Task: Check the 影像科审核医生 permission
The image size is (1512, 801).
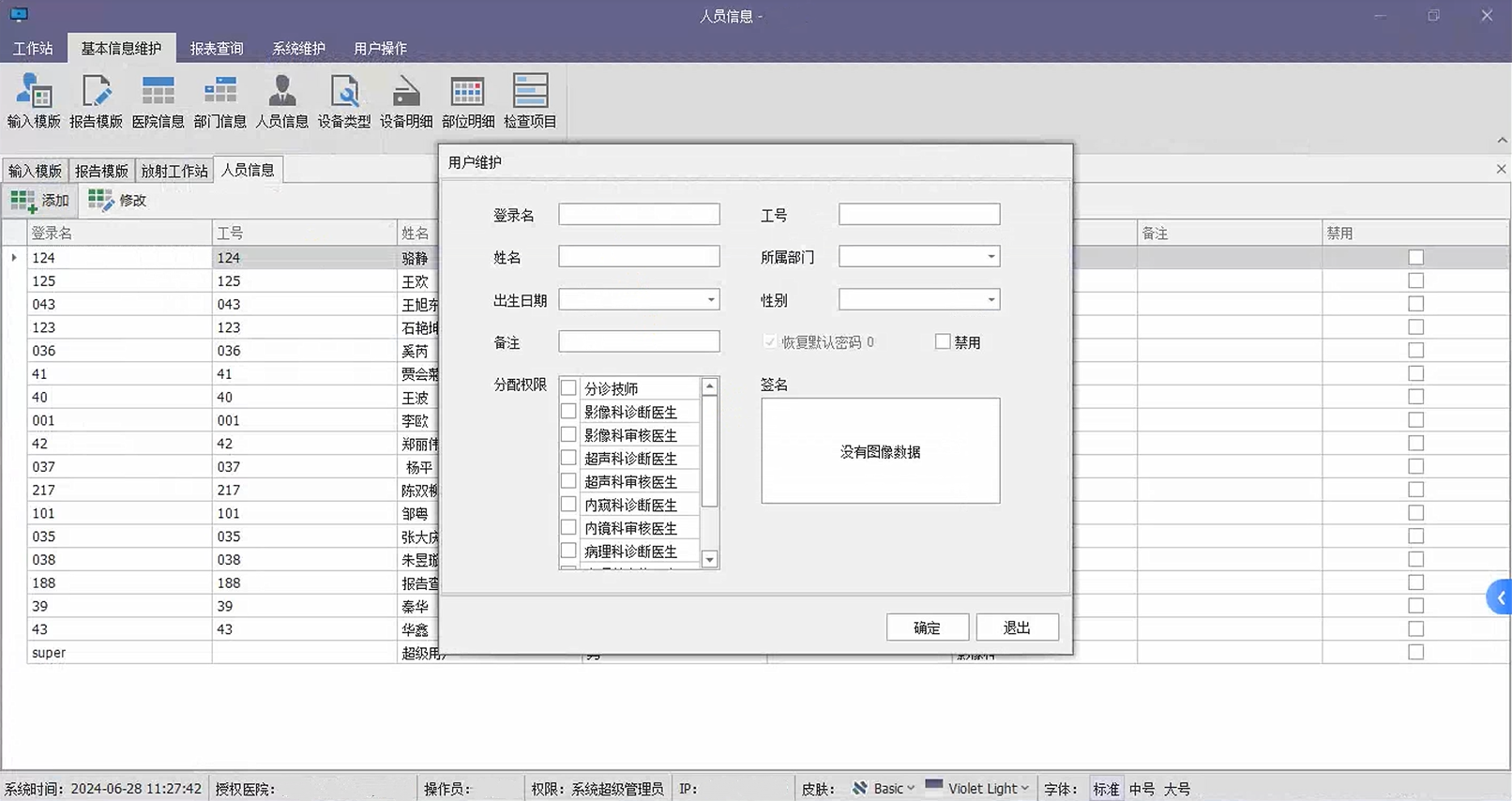Action: (568, 434)
